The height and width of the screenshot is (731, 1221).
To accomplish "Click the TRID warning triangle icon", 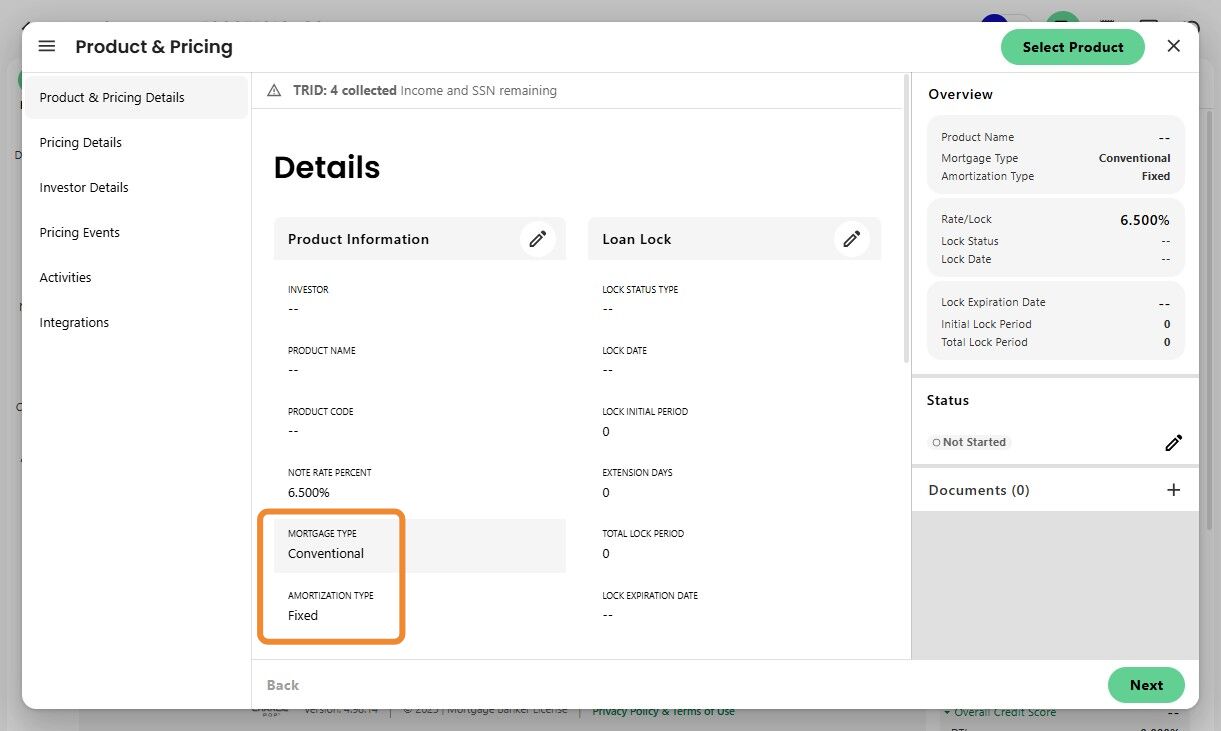I will coord(274,90).
